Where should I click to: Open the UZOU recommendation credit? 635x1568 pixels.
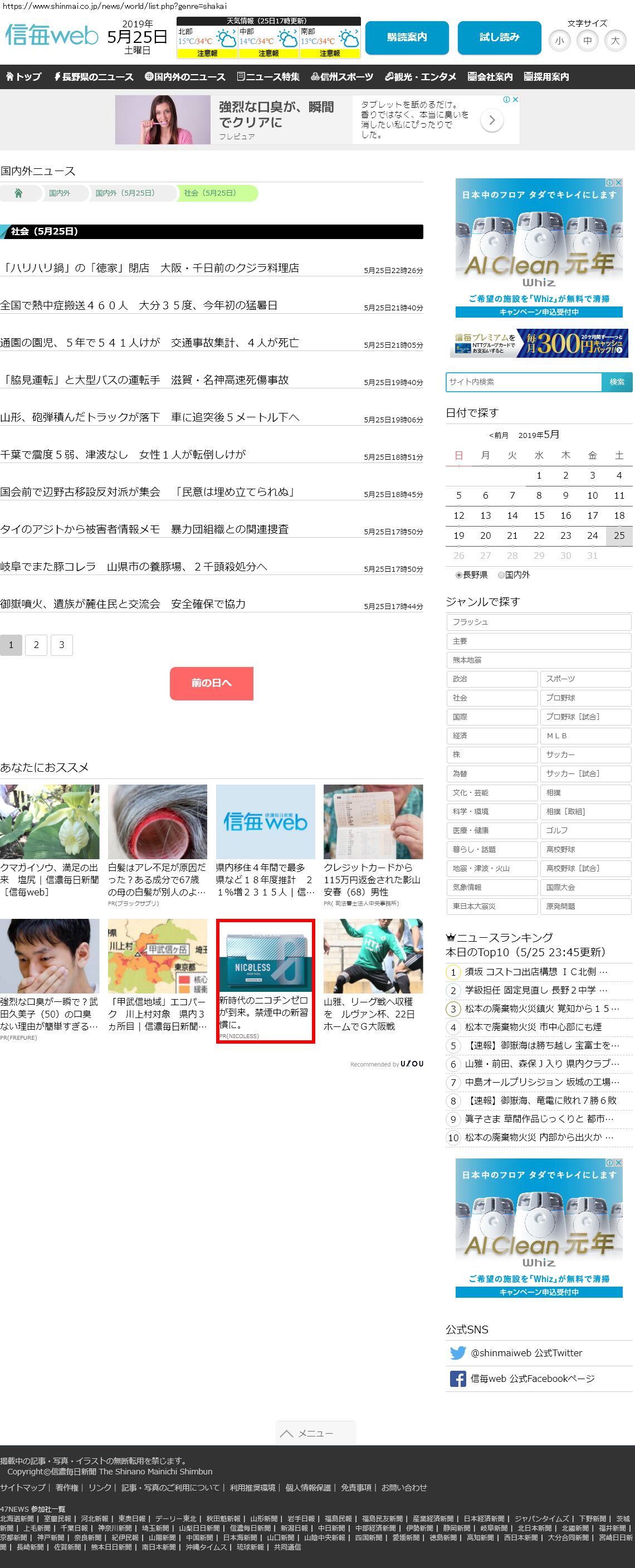click(387, 1064)
